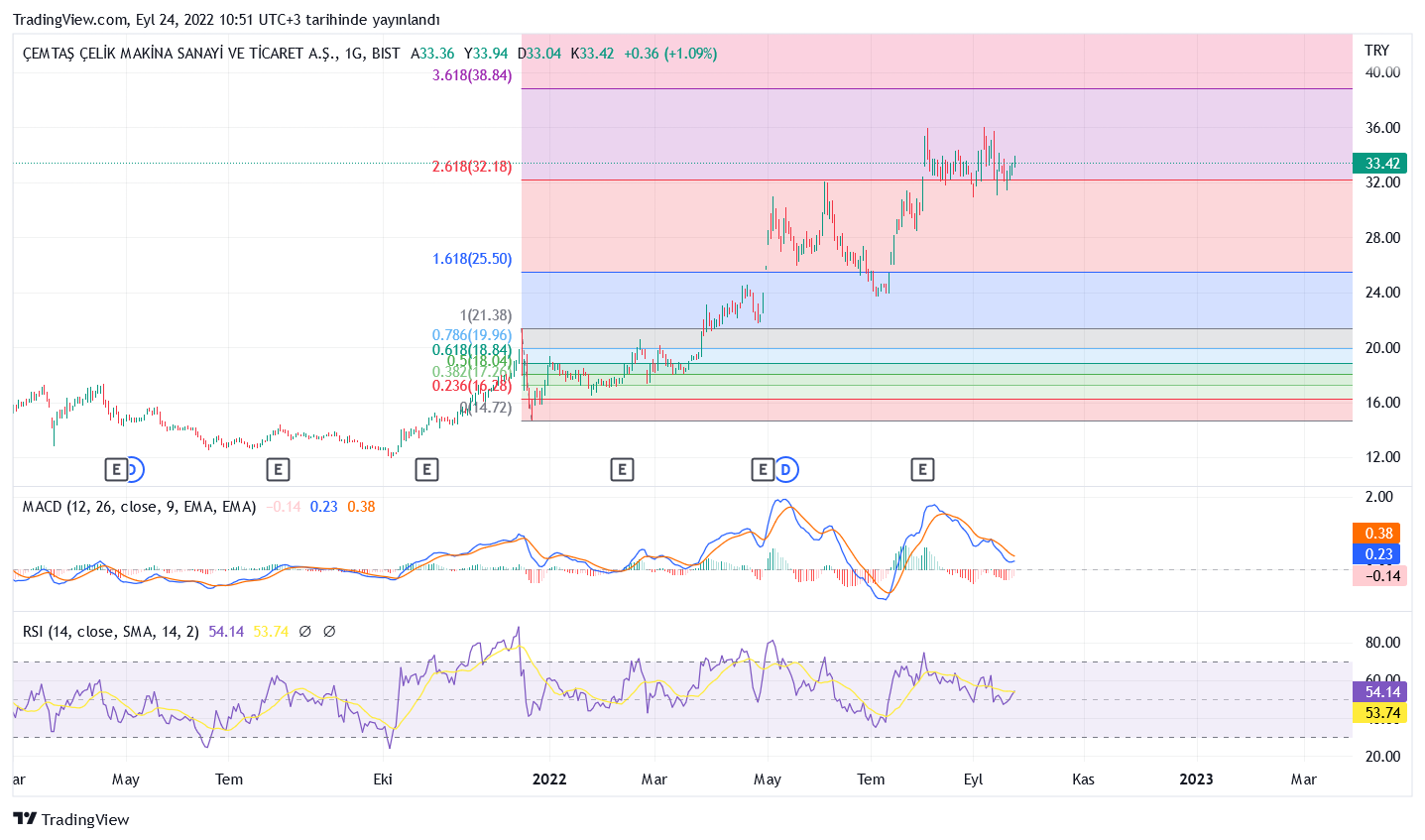The width and height of the screenshot is (1425, 840).
Task: Open the earnings E marker just before Mar 2022
Action: pos(622,469)
